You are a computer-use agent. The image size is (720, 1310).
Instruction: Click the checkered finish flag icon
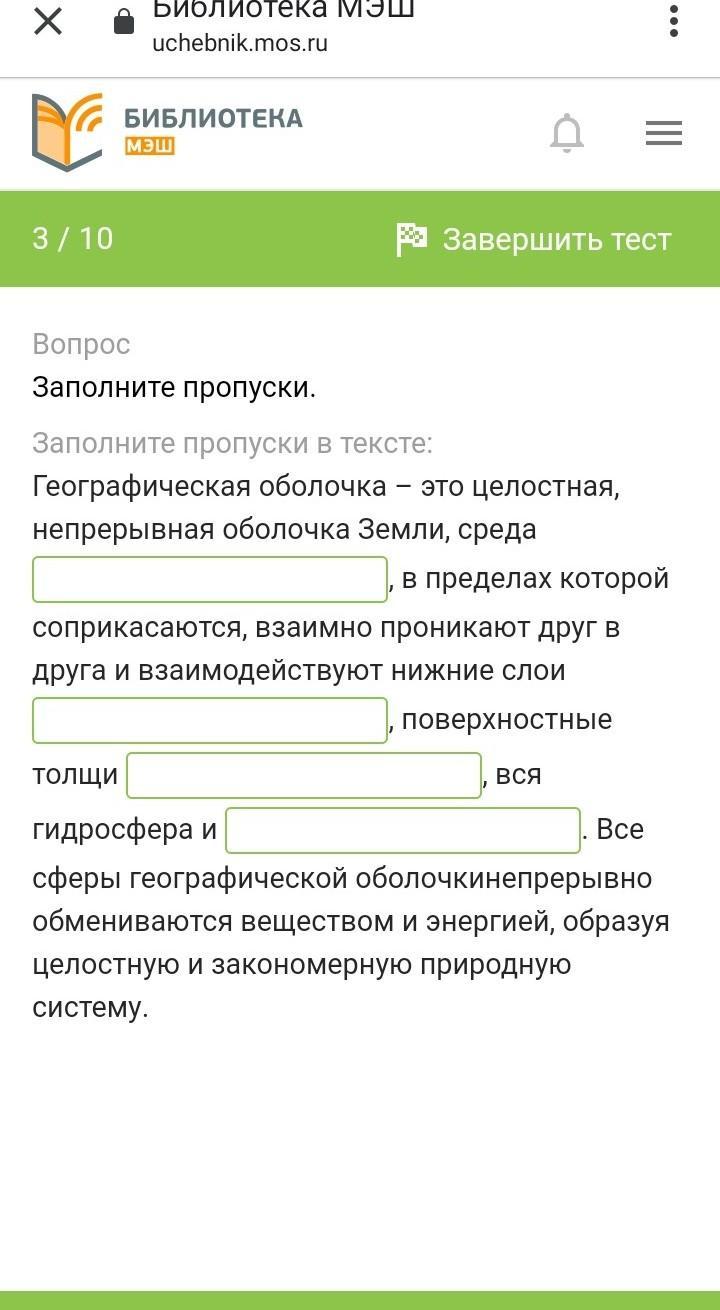pyautogui.click(x=411, y=239)
